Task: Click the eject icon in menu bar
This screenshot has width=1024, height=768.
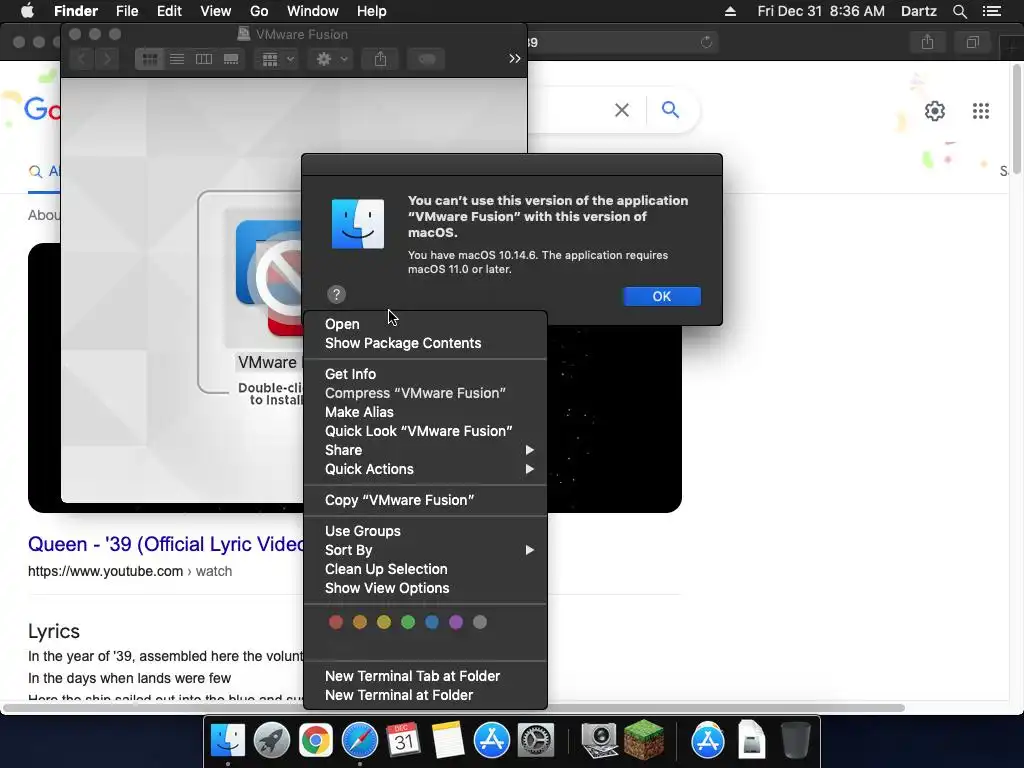Action: click(730, 11)
